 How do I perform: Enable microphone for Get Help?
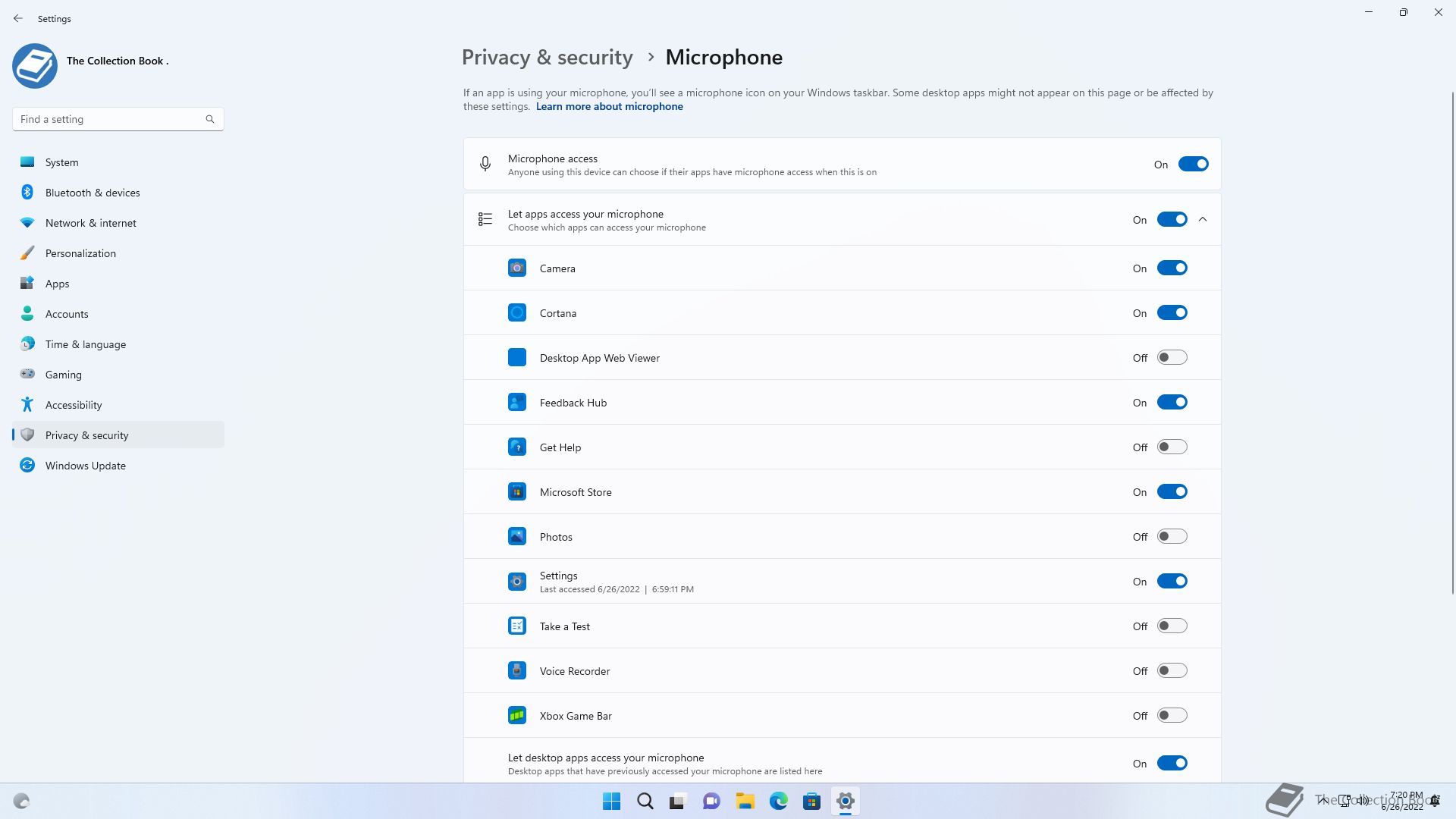[1172, 447]
